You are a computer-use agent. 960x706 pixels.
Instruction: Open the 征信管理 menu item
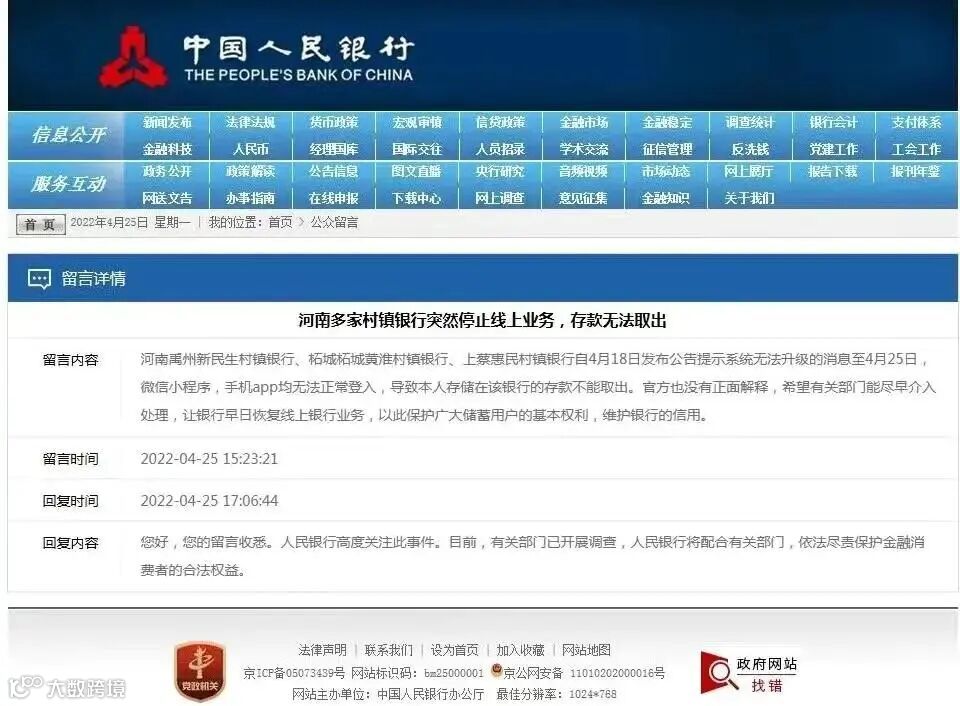[x=667, y=149]
